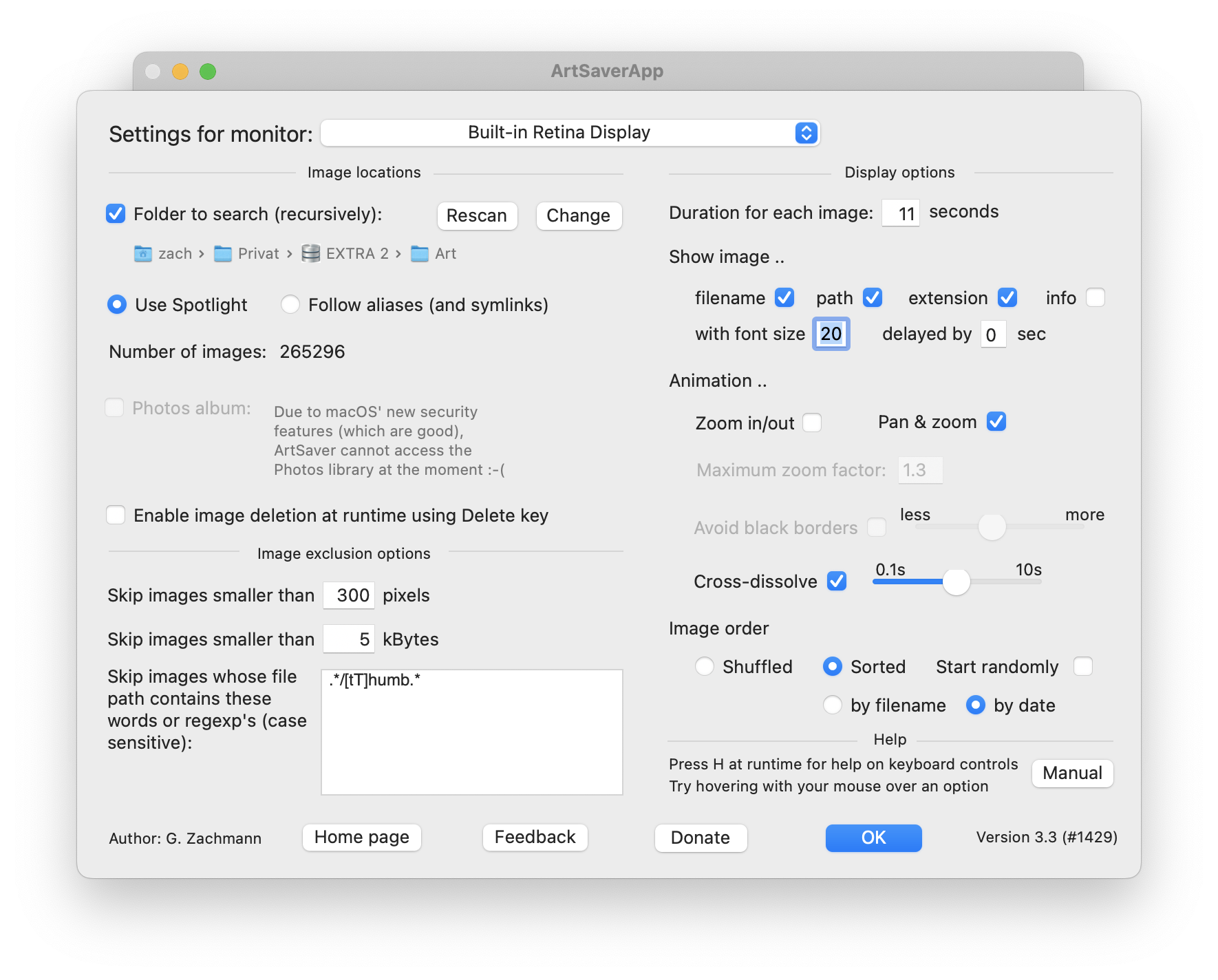Toggle show filename checkbox

(784, 297)
